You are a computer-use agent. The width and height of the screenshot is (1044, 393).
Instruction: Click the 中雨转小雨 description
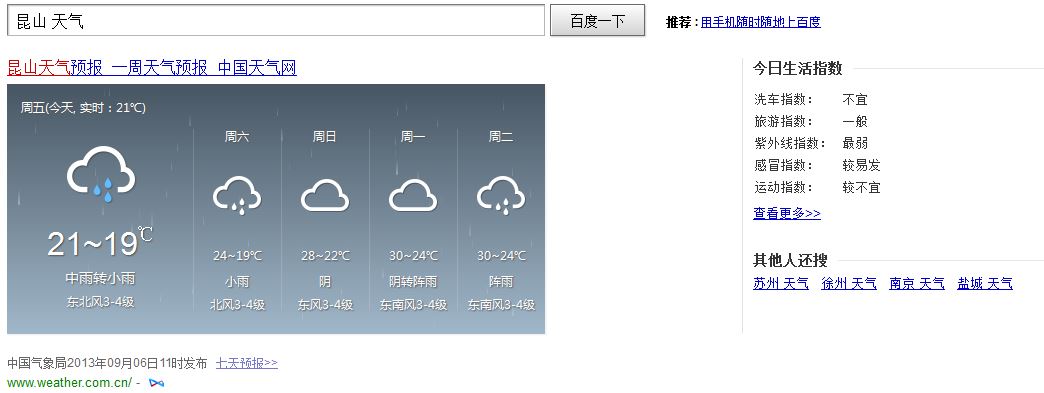[100, 278]
